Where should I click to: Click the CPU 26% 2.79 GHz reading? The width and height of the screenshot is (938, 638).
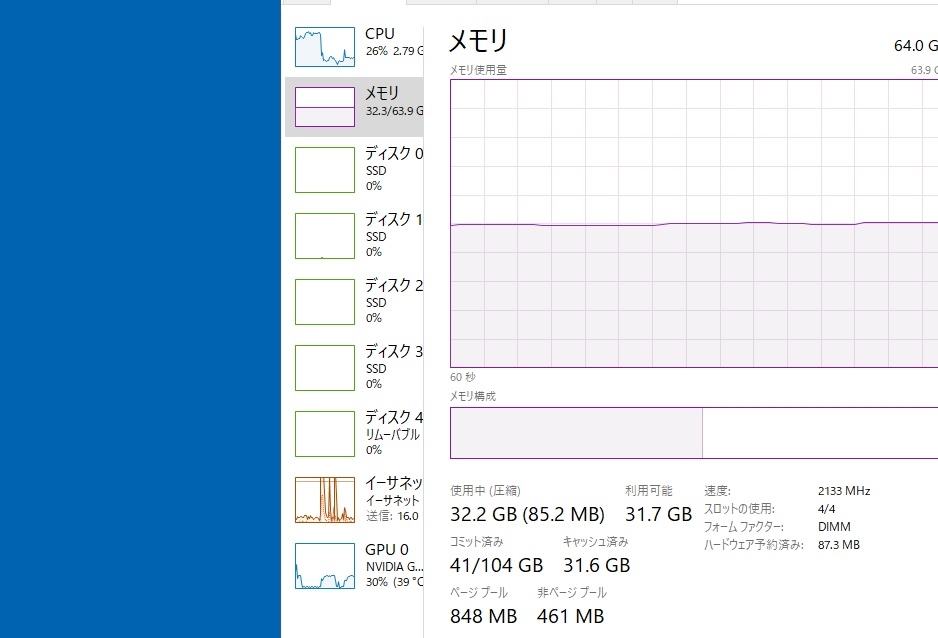(394, 51)
